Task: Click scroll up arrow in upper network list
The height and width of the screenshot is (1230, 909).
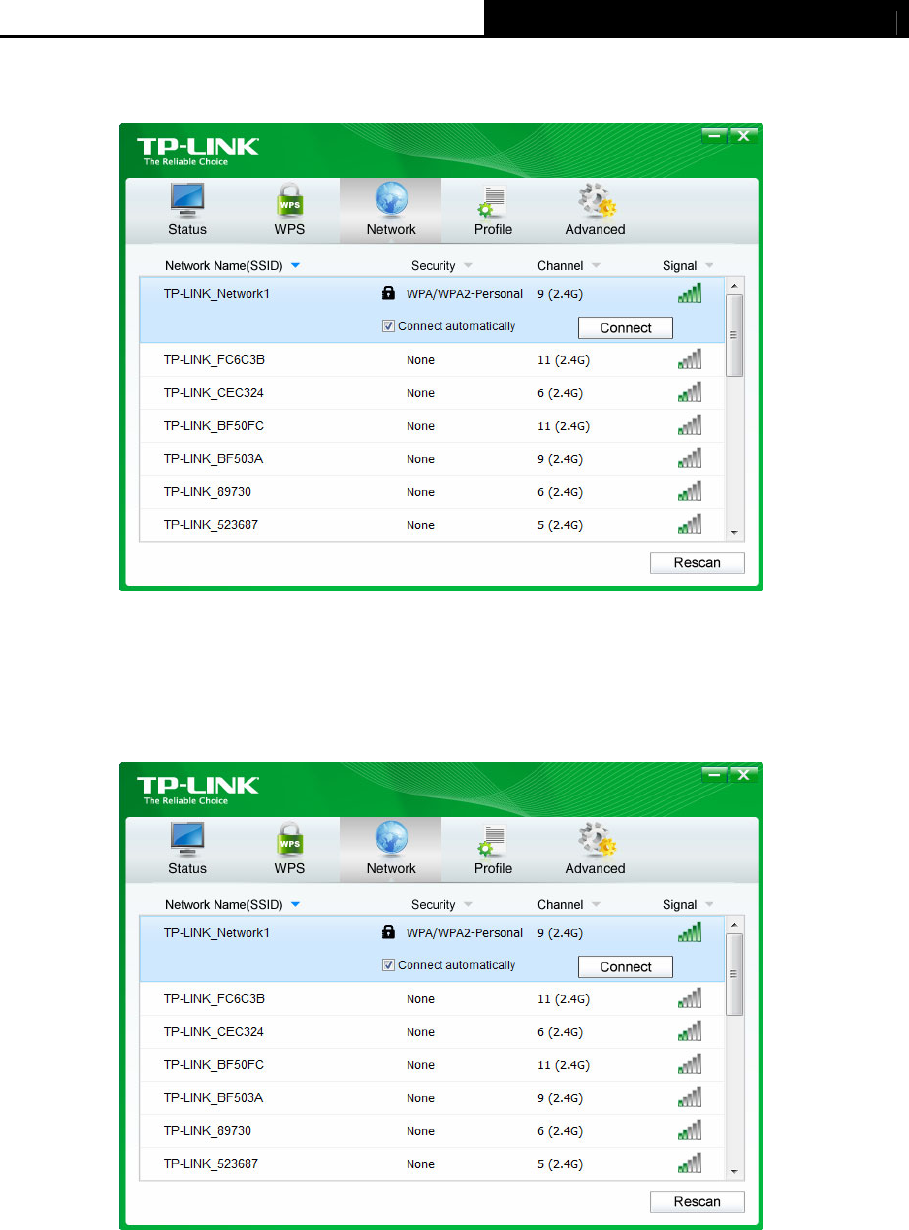Action: coord(735,286)
